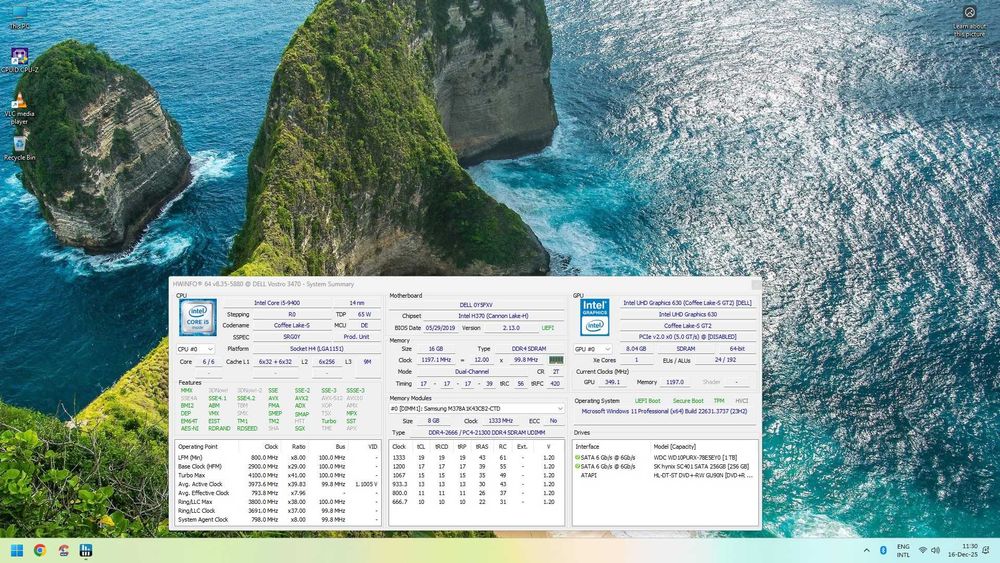Expand the memory module DIMM dropdown
1000x563 pixels.
coord(476,409)
